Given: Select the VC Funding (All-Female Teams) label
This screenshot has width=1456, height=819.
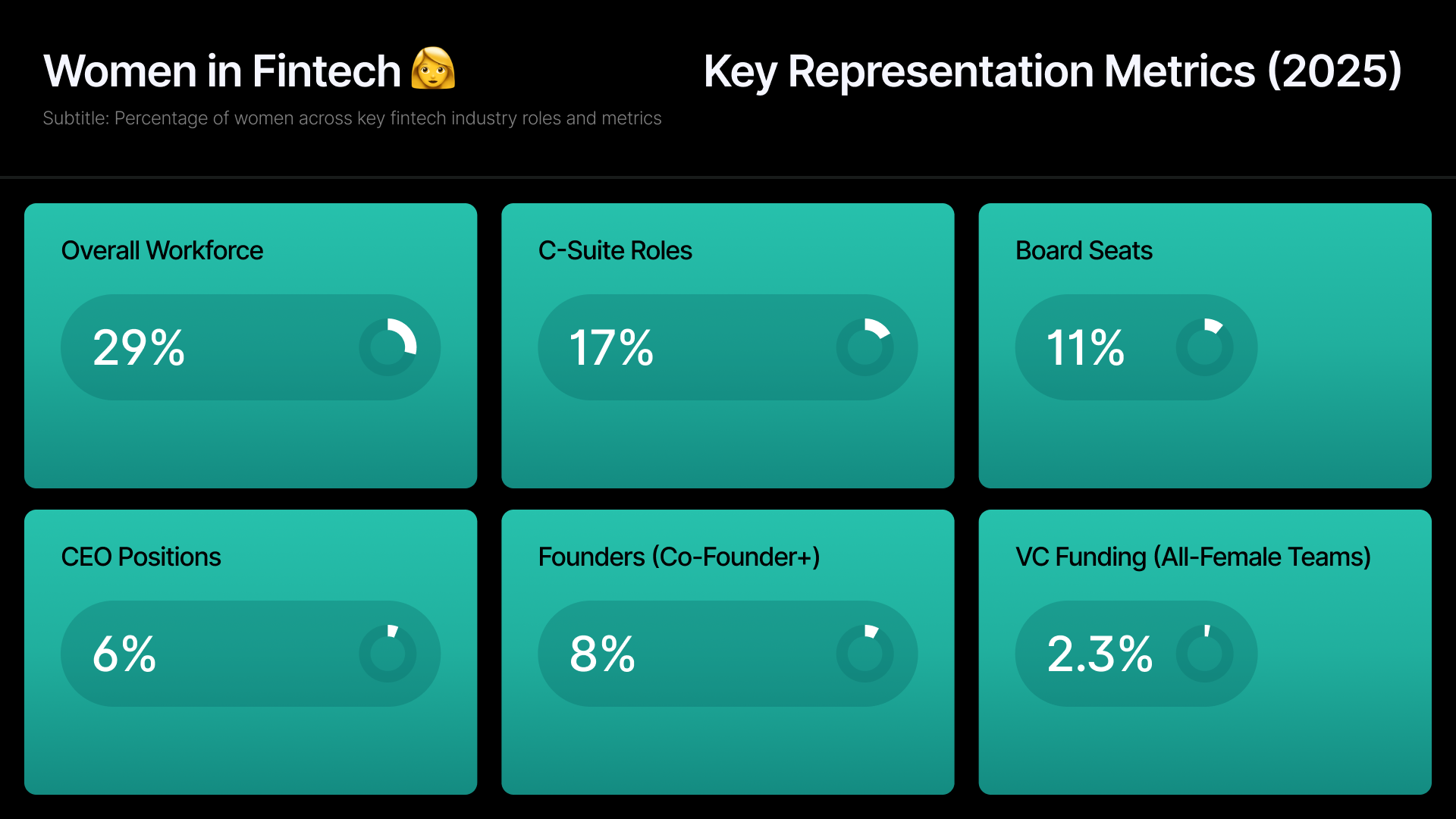Looking at the screenshot, I should [x=1193, y=557].
